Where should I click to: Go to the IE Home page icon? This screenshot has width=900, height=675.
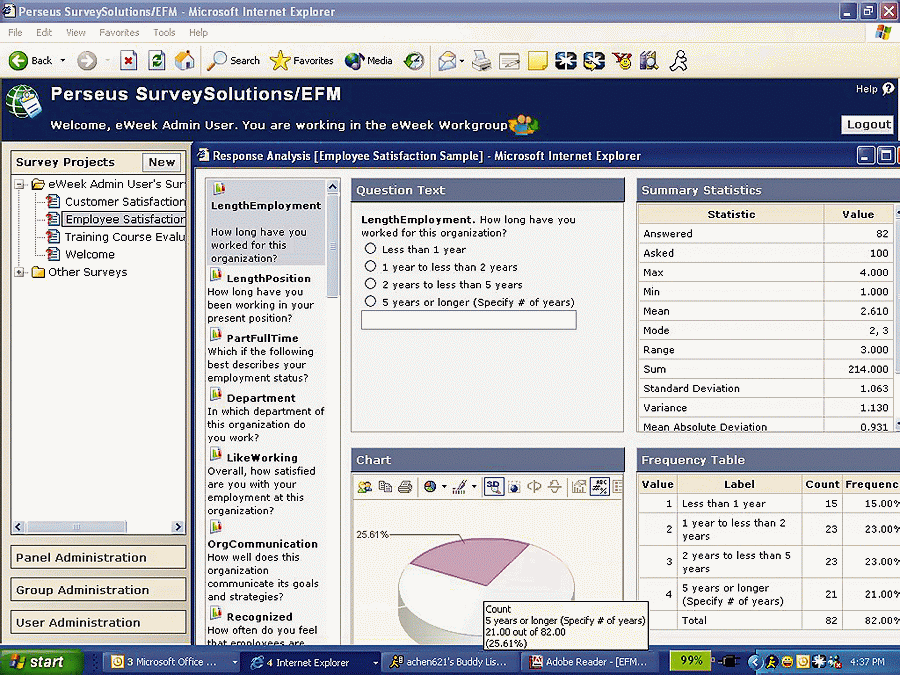(184, 60)
